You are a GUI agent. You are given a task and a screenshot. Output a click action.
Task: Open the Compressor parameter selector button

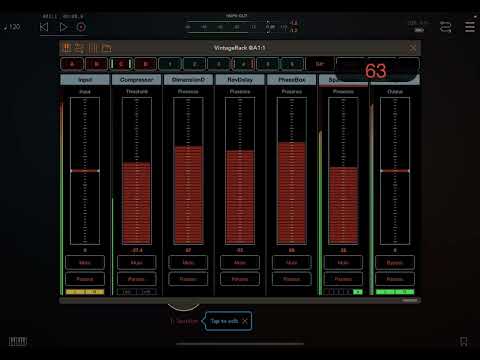137,279
